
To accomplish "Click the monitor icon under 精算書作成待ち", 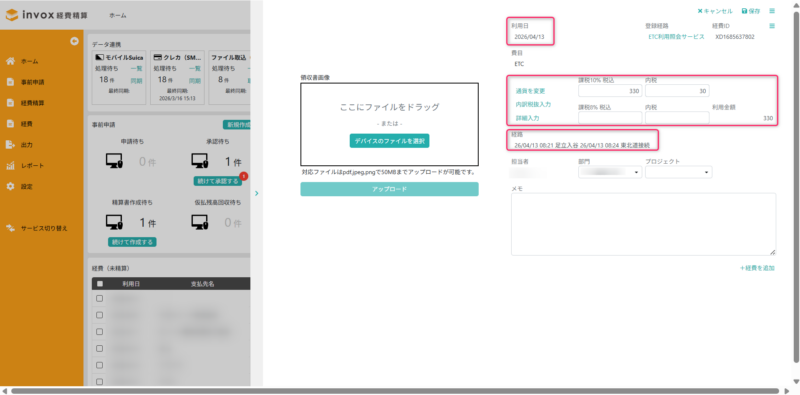I will (x=114, y=222).
